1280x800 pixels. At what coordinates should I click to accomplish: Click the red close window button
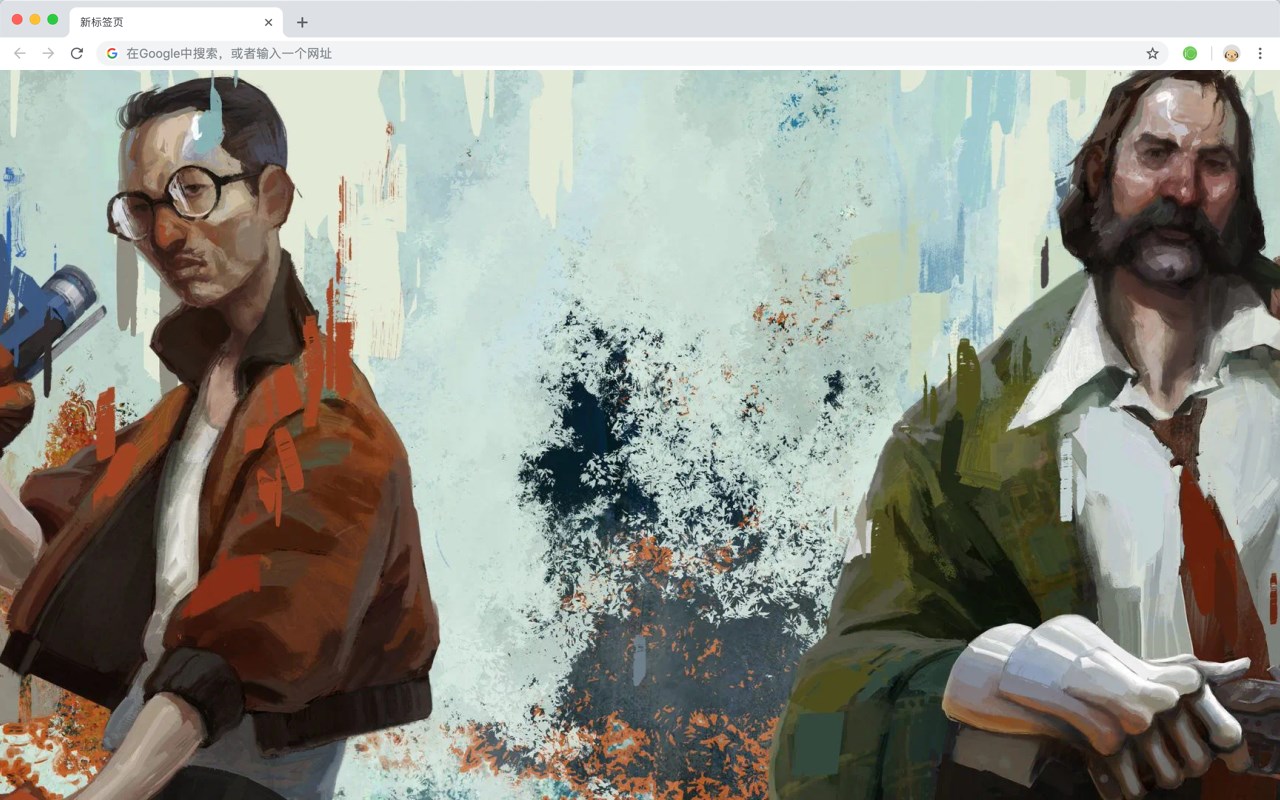click(x=17, y=19)
